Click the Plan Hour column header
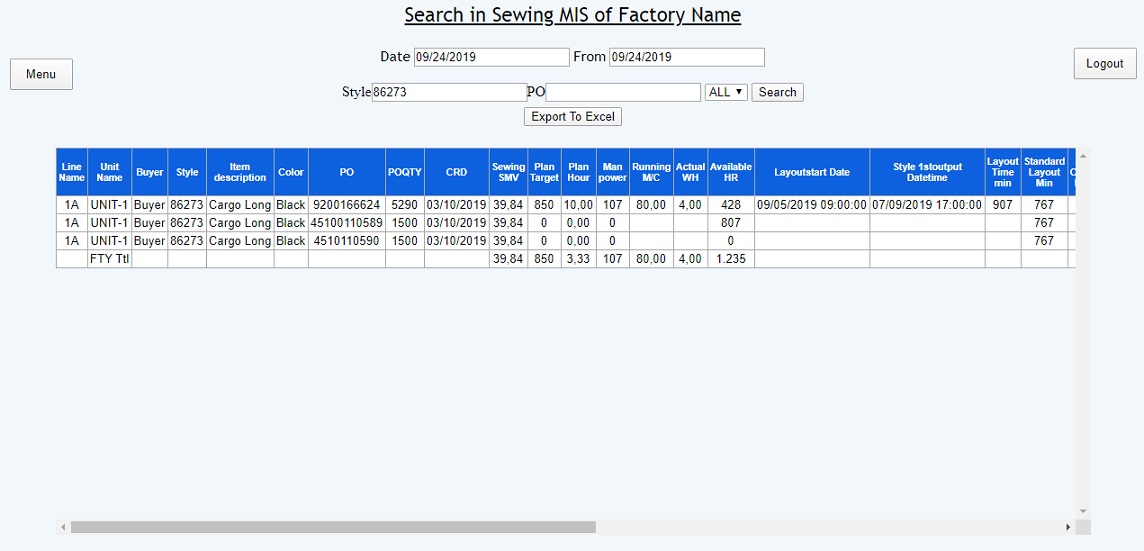Screen dimensions: 1144x551 coord(579,172)
